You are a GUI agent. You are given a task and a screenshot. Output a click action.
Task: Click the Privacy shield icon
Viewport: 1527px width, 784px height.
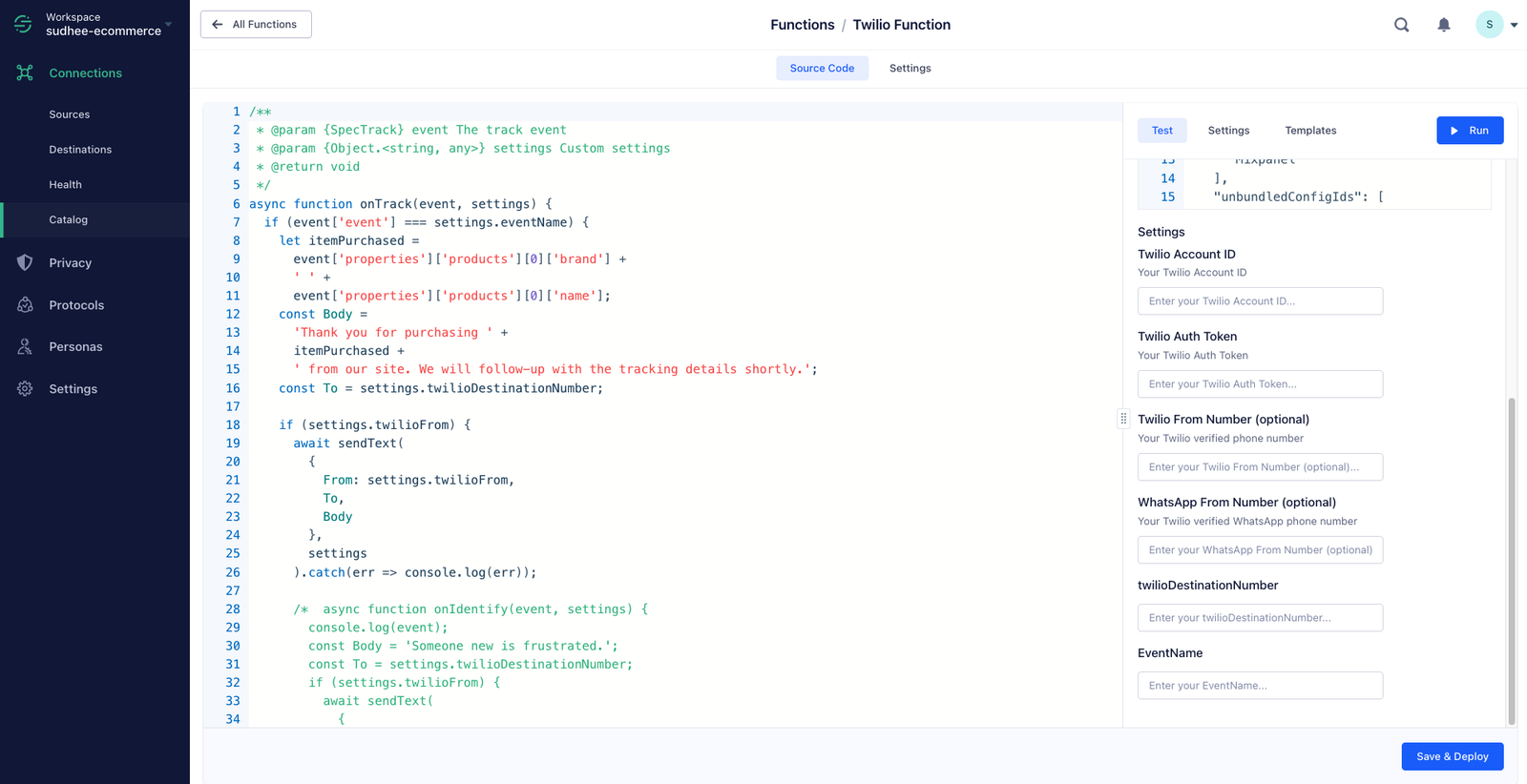click(25, 262)
